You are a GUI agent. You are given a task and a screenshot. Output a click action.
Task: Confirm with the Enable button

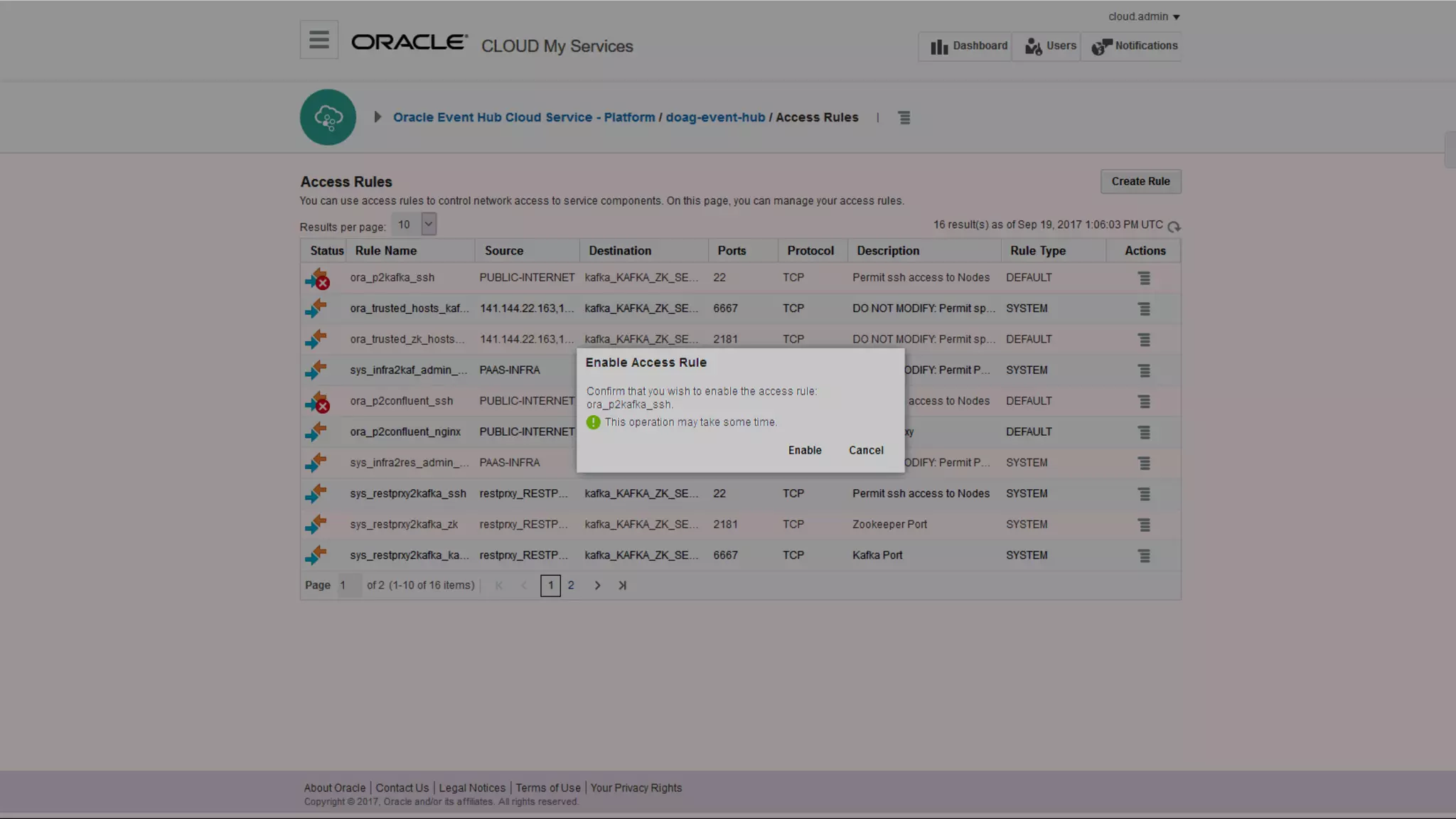pyautogui.click(x=804, y=451)
